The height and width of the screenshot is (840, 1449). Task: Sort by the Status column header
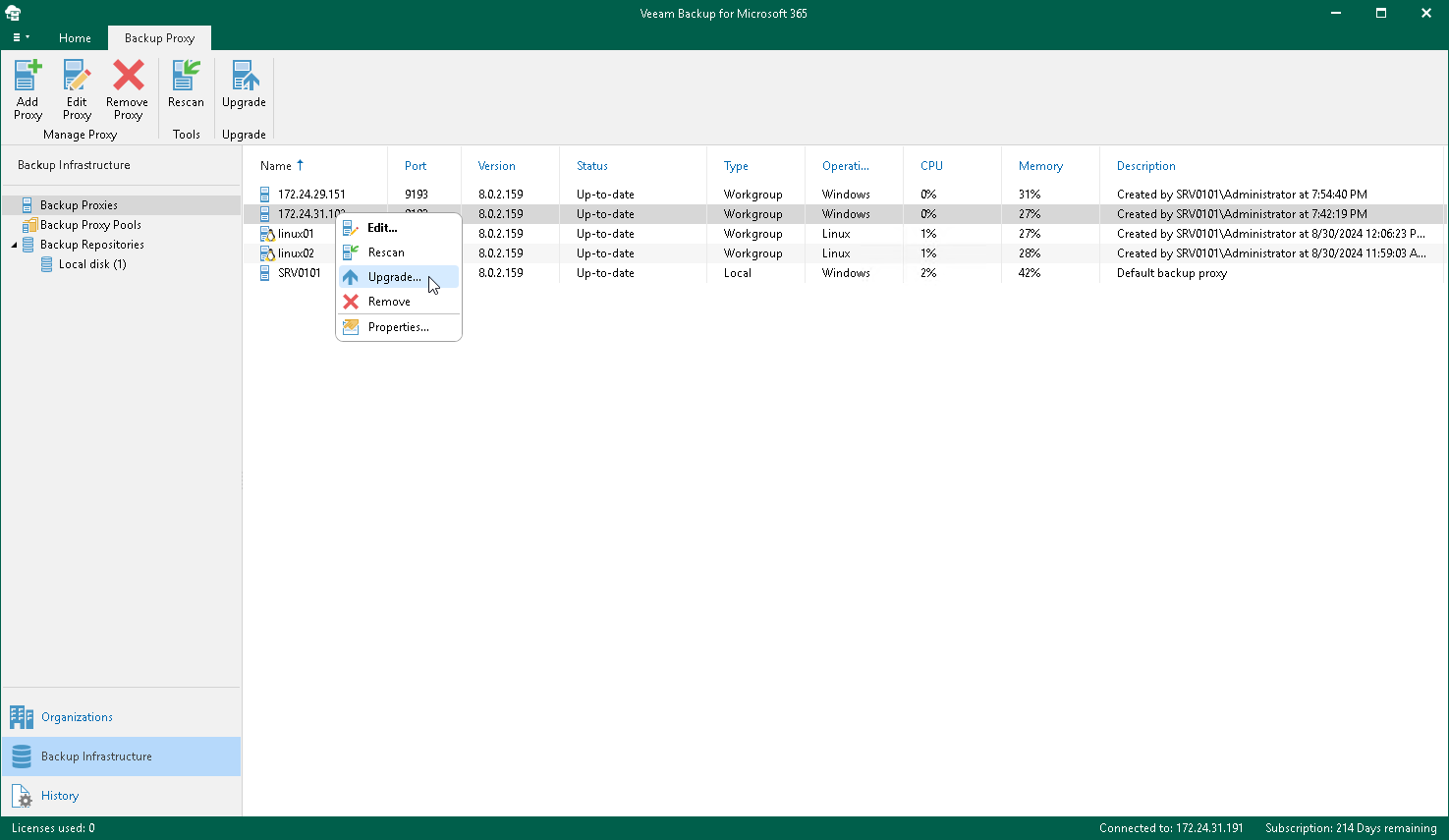[x=592, y=166]
